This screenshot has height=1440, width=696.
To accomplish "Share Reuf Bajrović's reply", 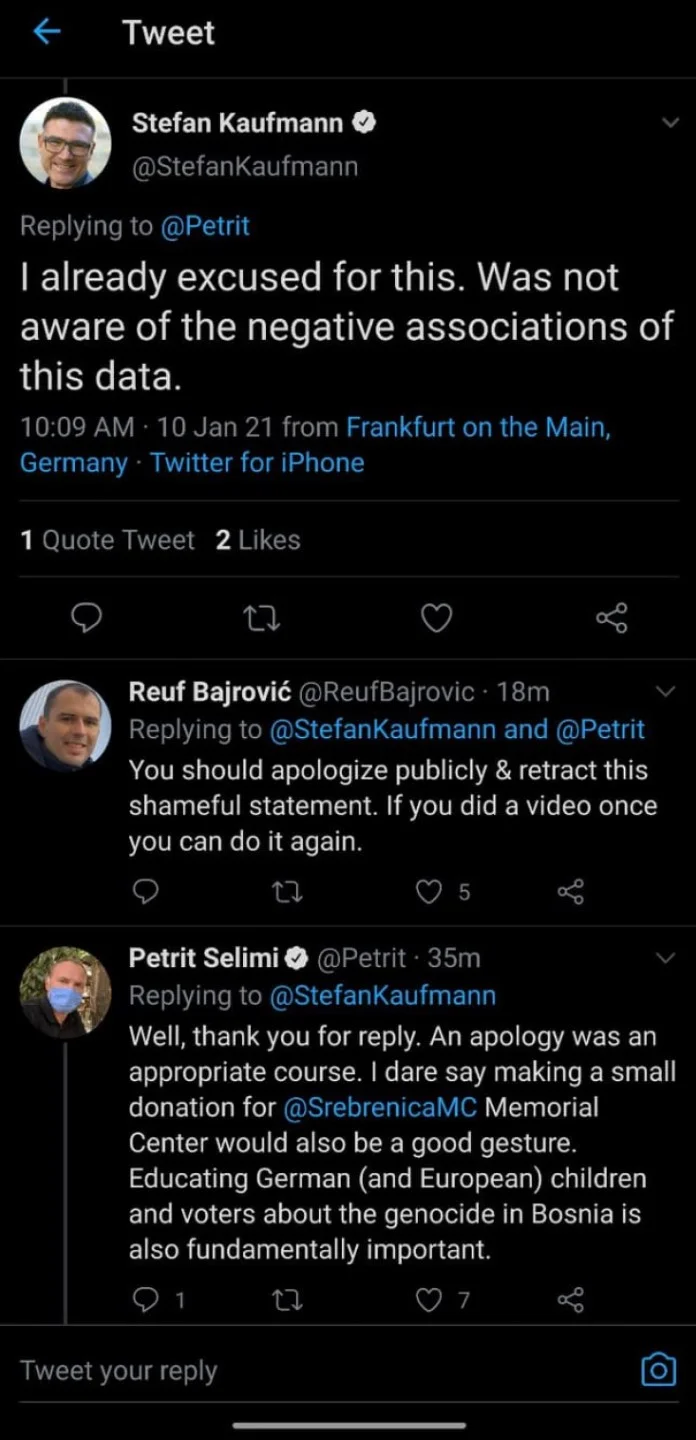I will click(570, 890).
